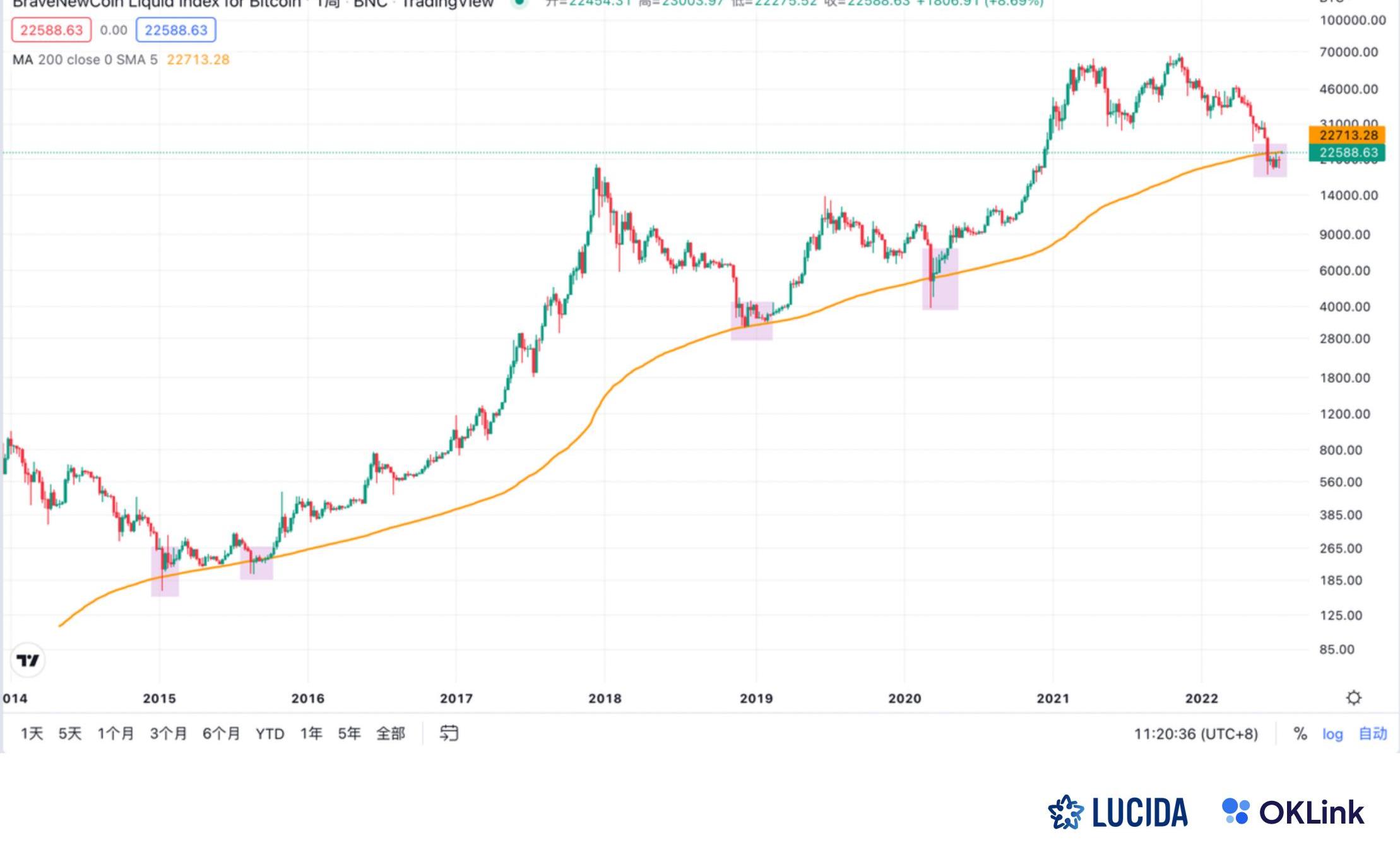Switch to 全部 time range

point(390,733)
